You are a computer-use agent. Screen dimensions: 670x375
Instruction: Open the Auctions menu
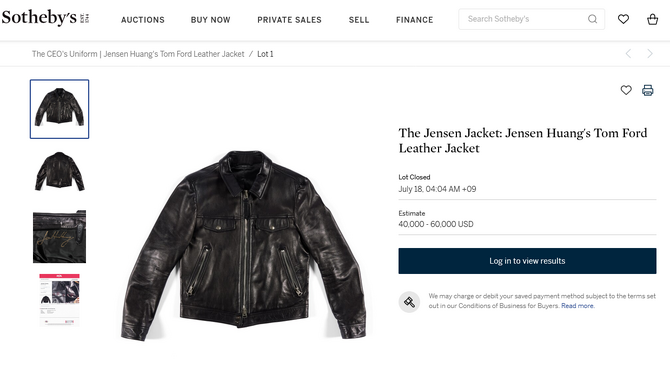[x=143, y=20]
